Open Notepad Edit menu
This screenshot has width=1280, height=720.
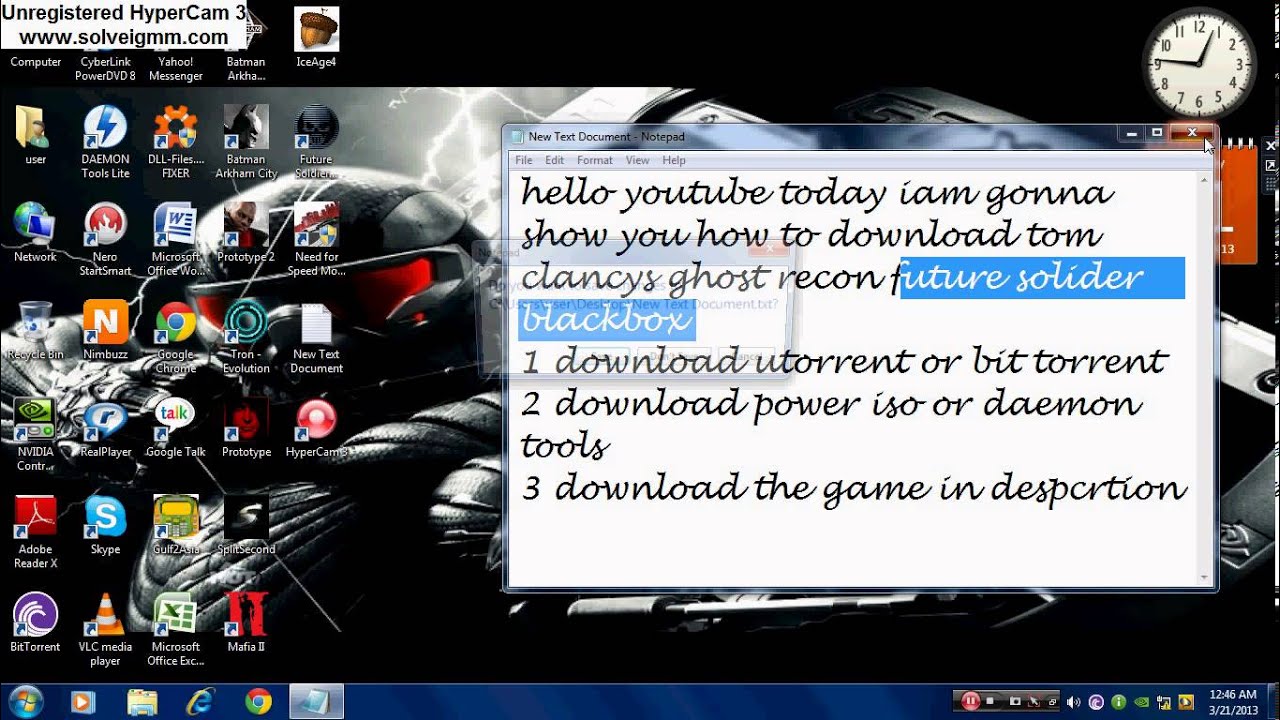554,160
